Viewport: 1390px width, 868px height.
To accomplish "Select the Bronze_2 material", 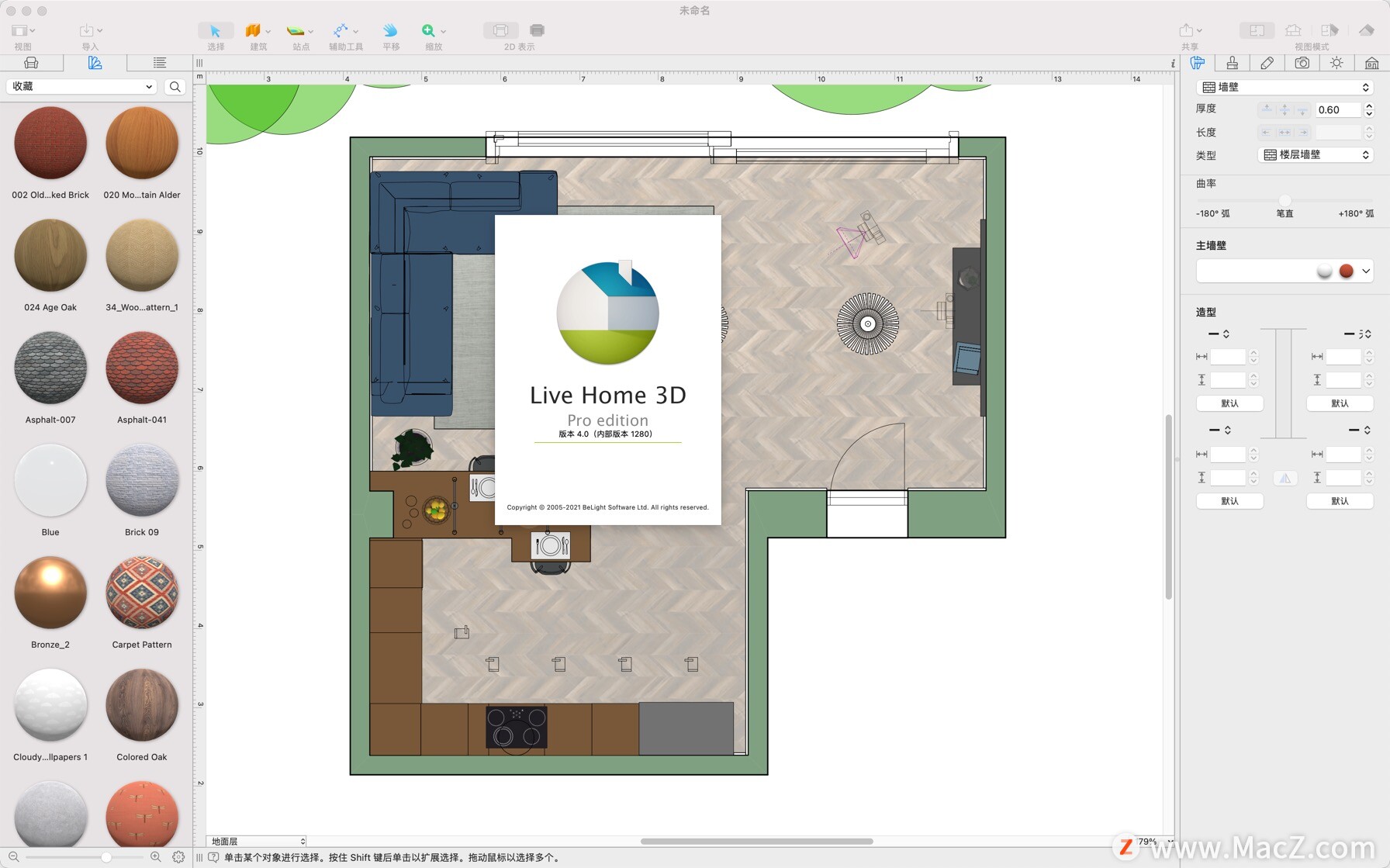I will pos(50,593).
